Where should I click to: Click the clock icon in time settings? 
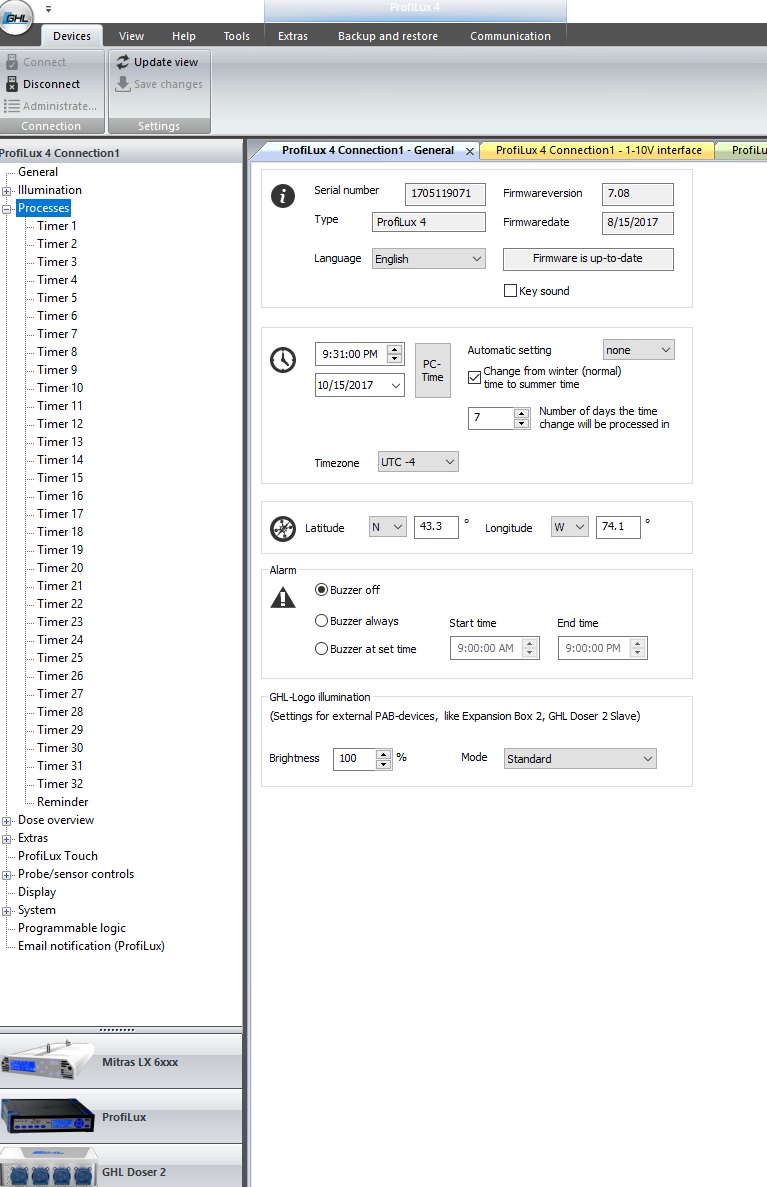[283, 360]
